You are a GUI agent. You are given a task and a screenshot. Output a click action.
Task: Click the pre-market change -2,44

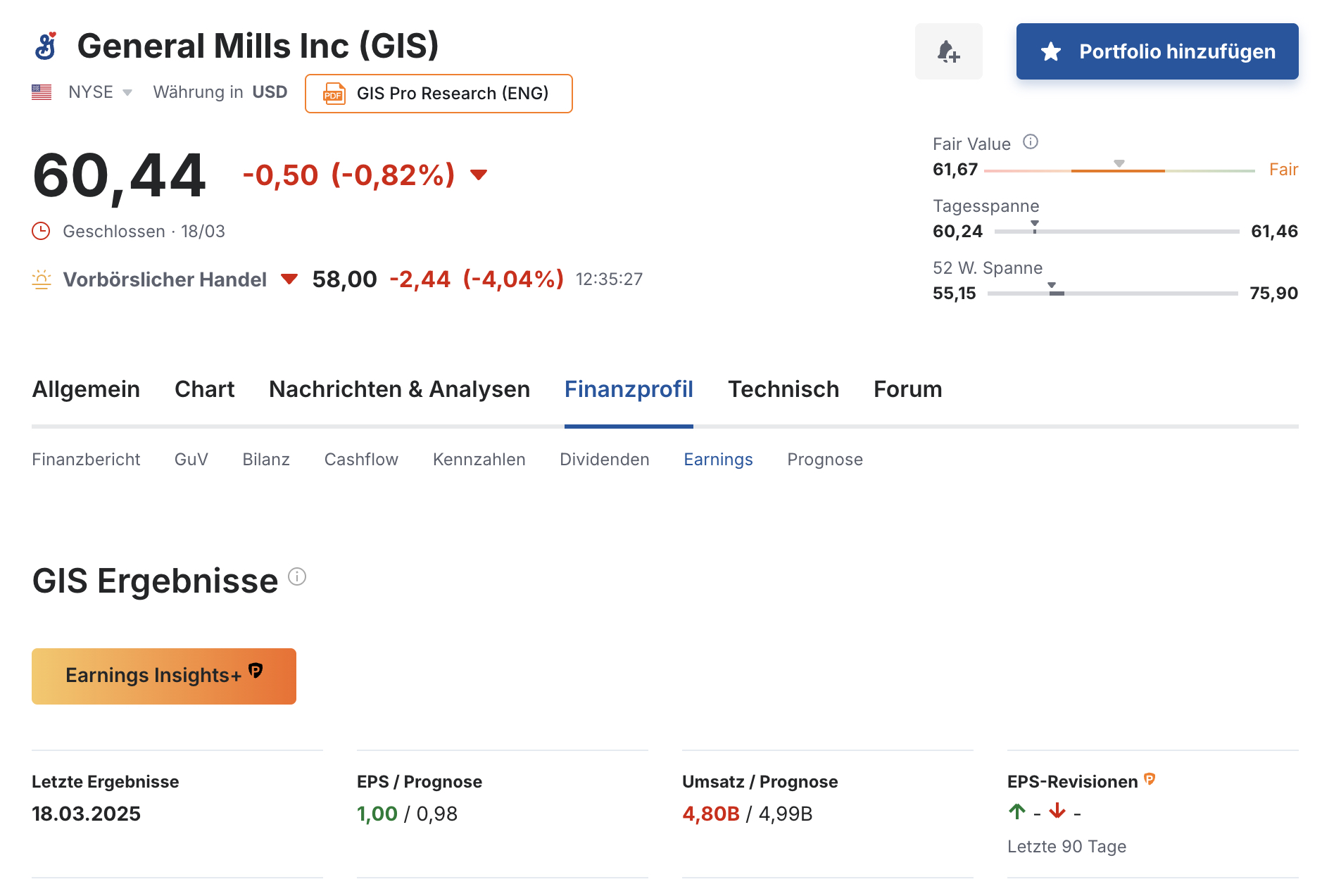point(420,279)
